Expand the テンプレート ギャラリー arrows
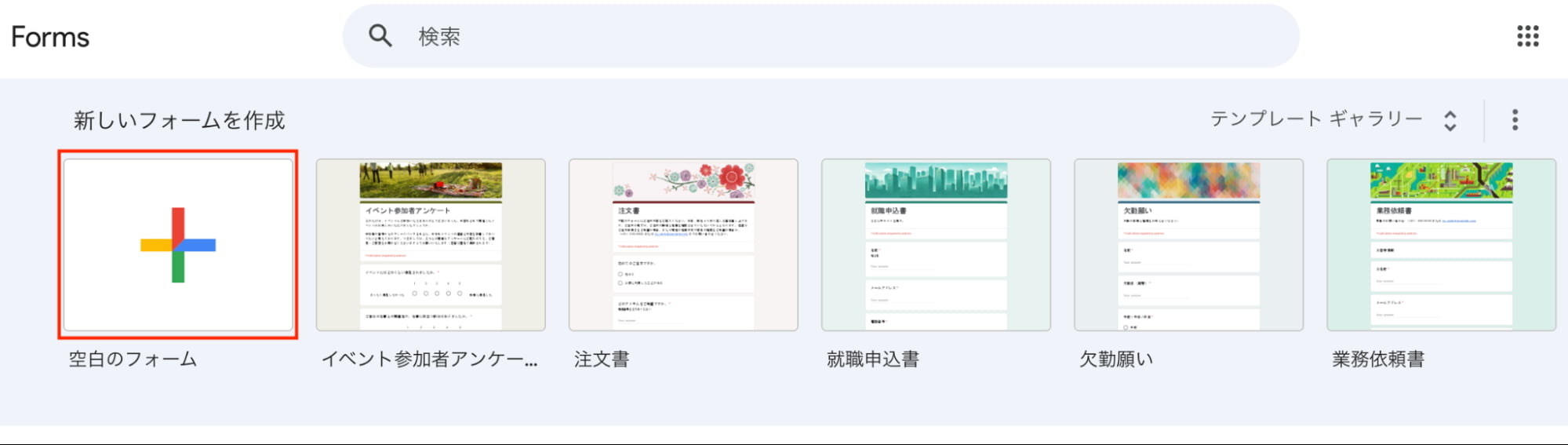 pos(1450,120)
